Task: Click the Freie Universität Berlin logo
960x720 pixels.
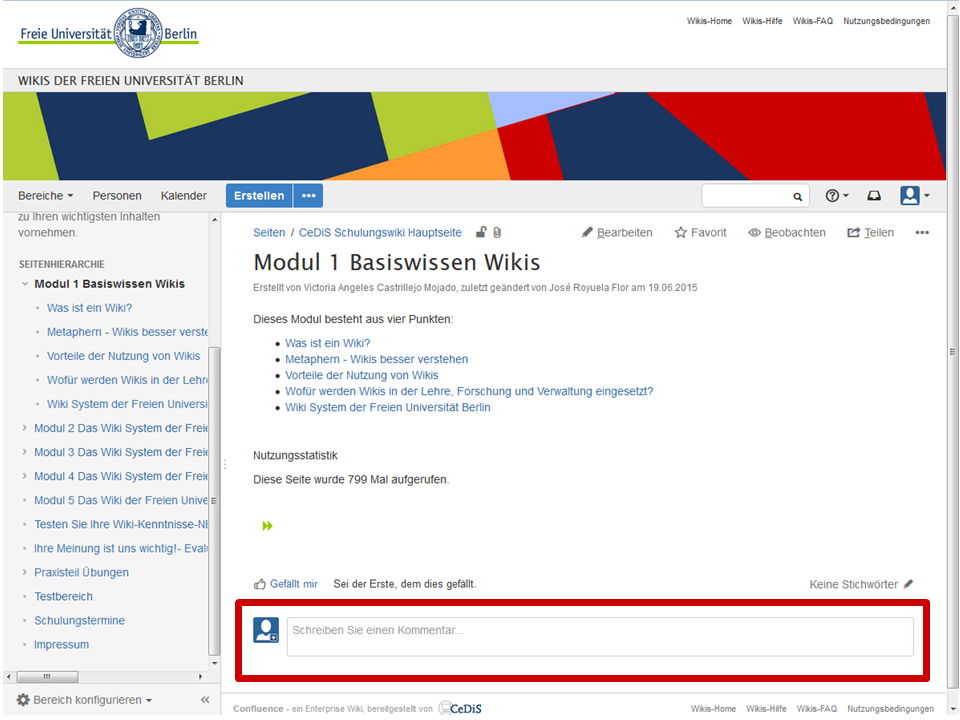Action: point(108,33)
